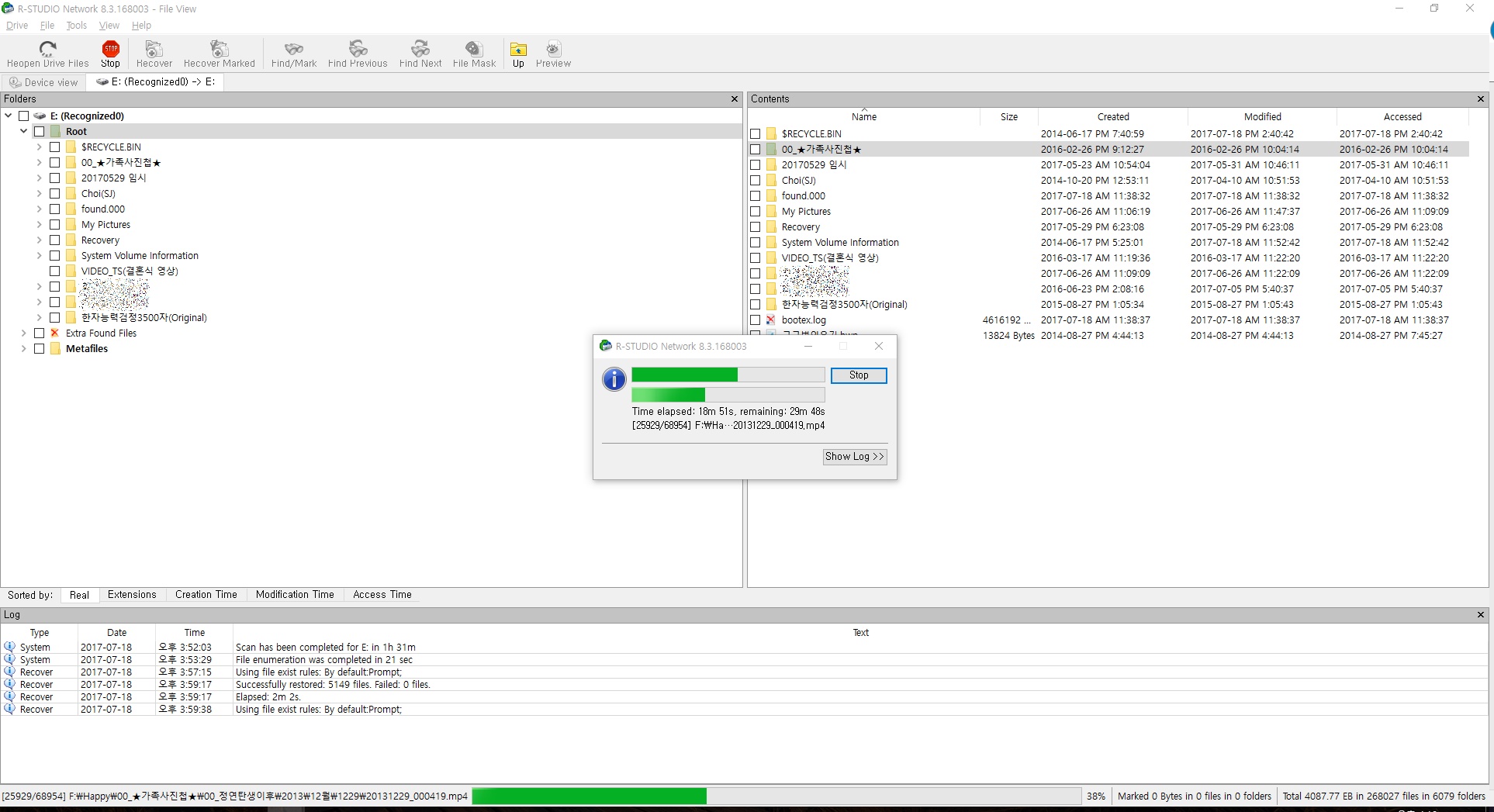This screenshot has height=812, width=1494.
Task: Check the Metafiles checkbox
Action: coord(40,349)
